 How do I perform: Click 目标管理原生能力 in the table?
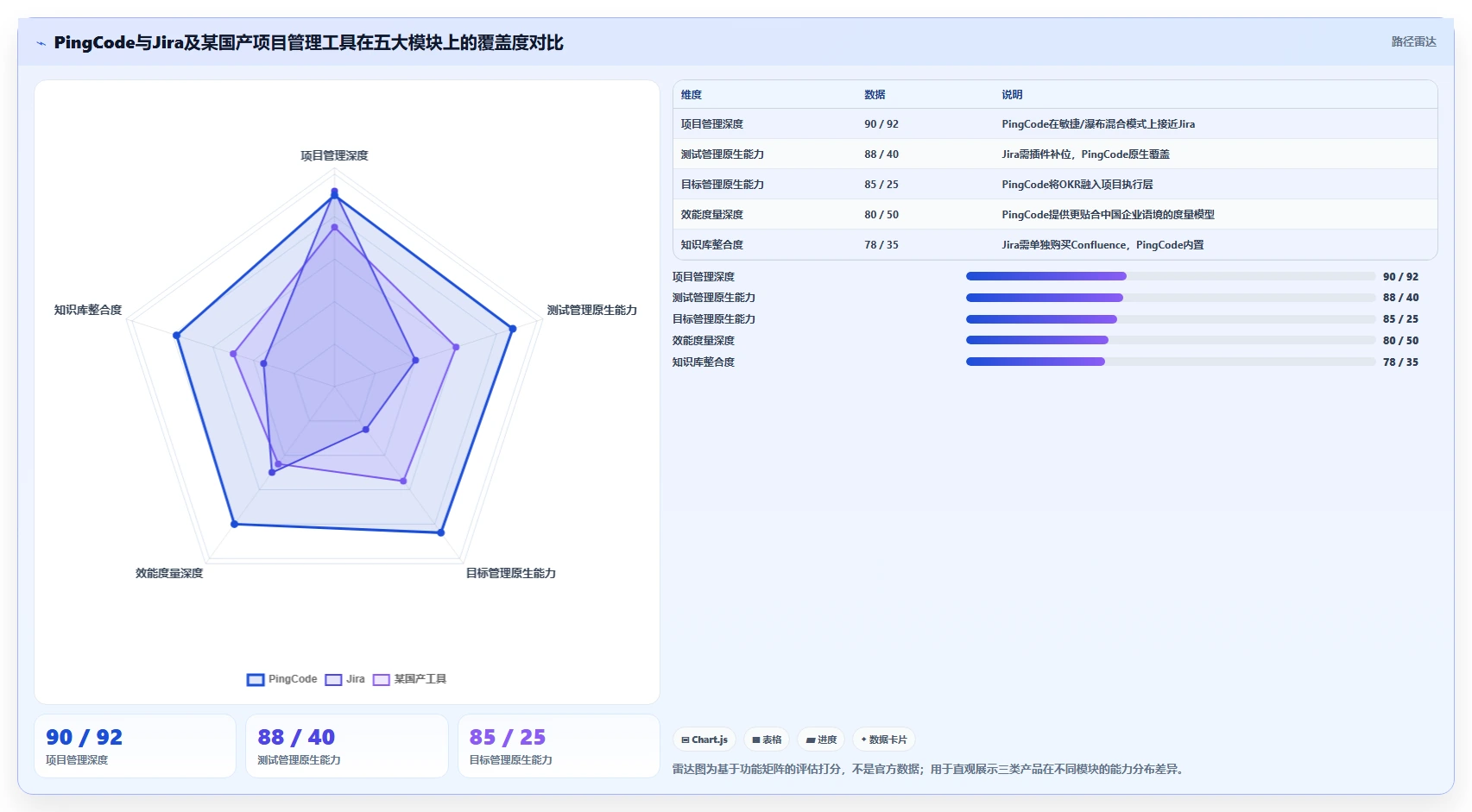tap(723, 185)
